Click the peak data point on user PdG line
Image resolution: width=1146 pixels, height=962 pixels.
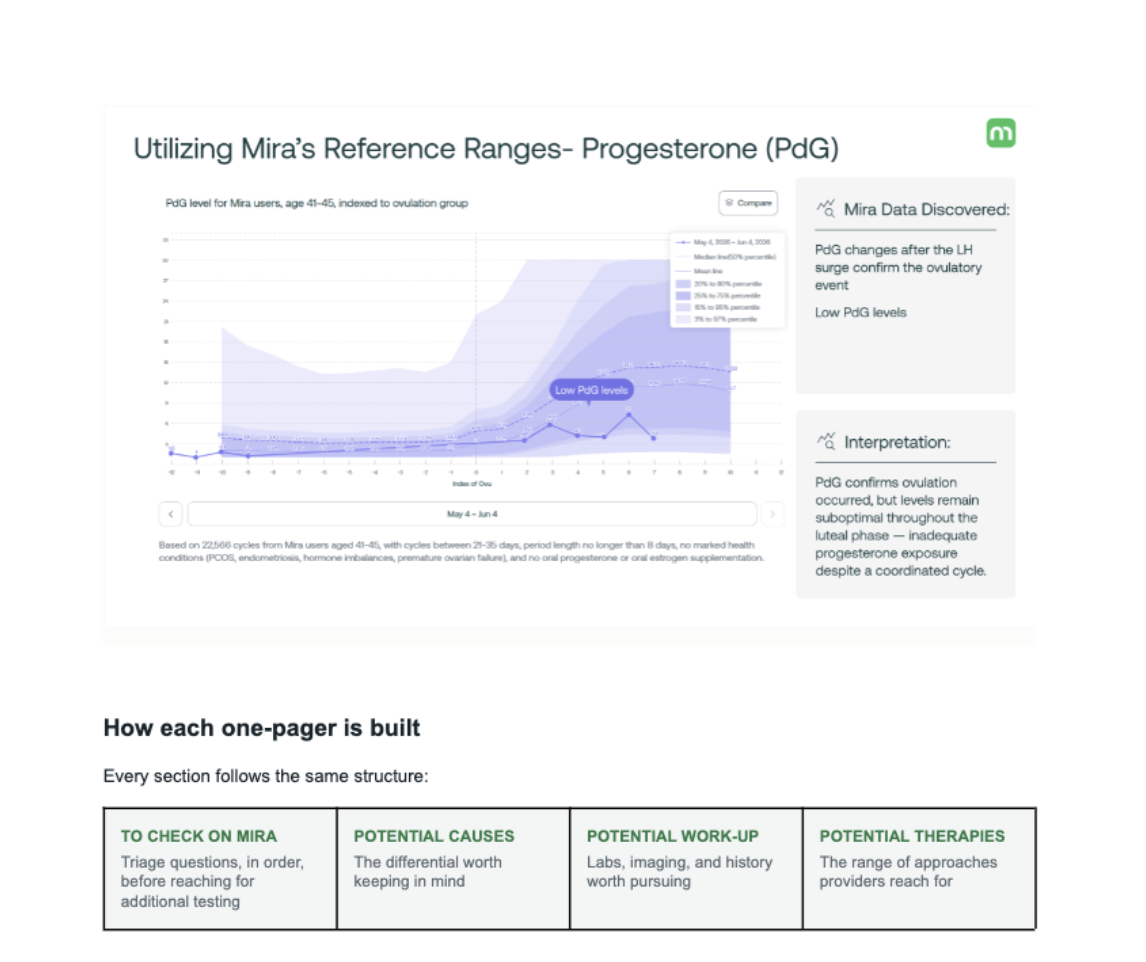[629, 414]
